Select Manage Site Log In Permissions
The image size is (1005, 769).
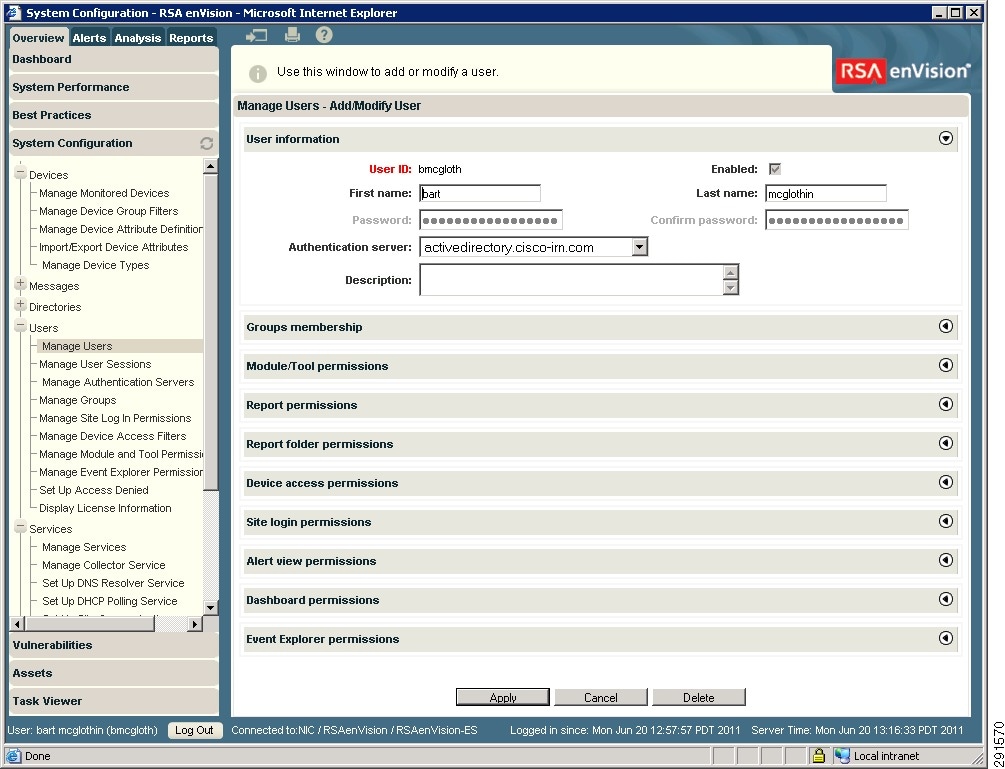point(115,418)
